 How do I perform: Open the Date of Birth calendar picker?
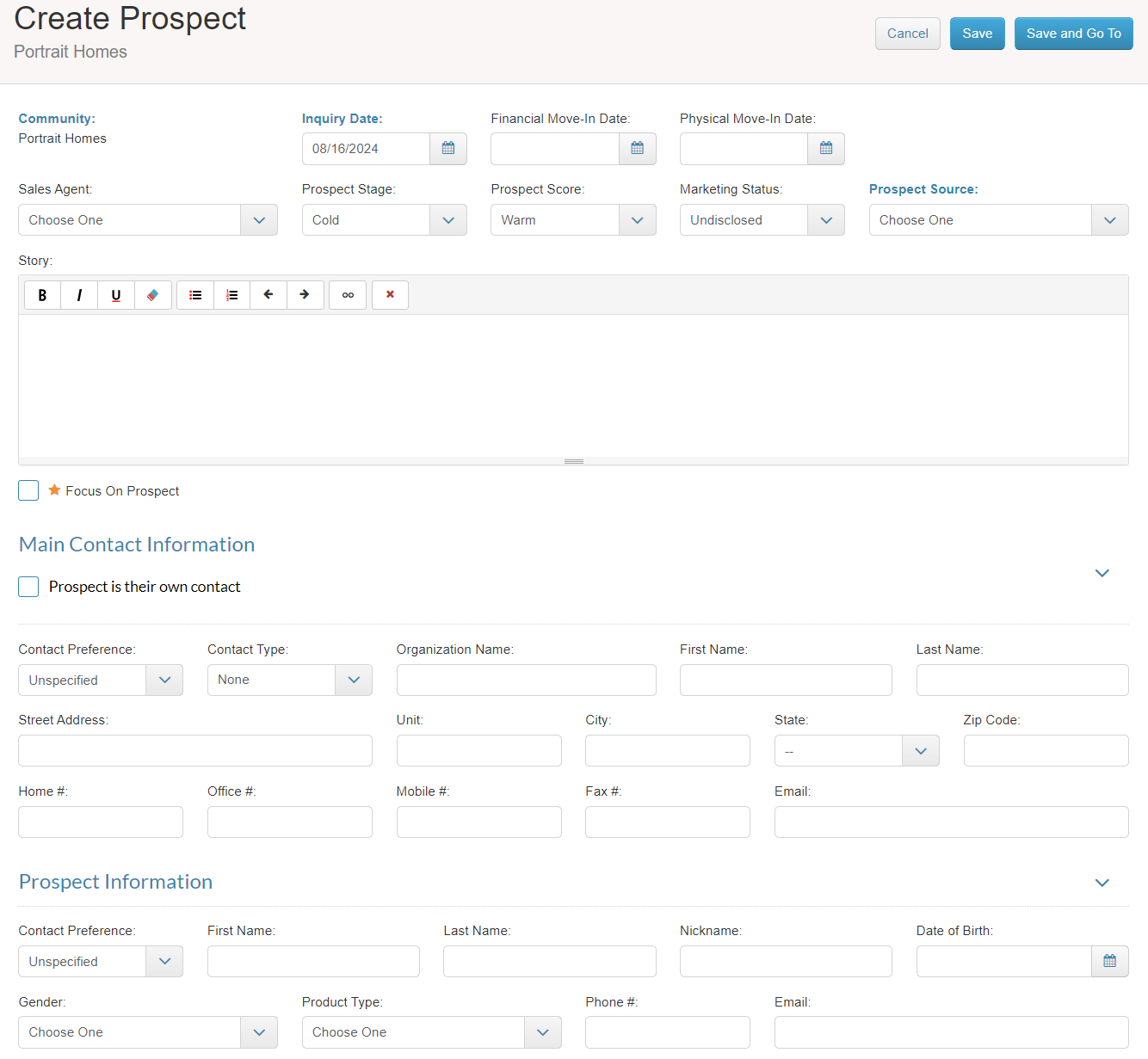(1110, 961)
